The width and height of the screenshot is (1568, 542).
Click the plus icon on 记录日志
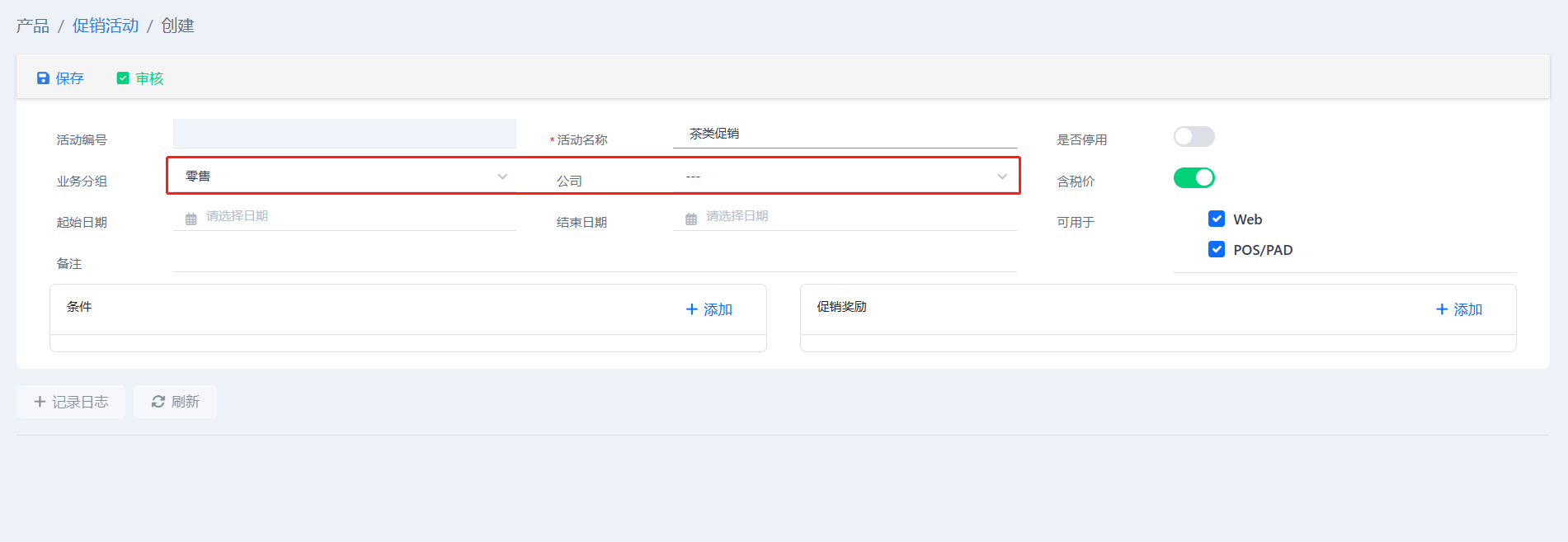40,402
